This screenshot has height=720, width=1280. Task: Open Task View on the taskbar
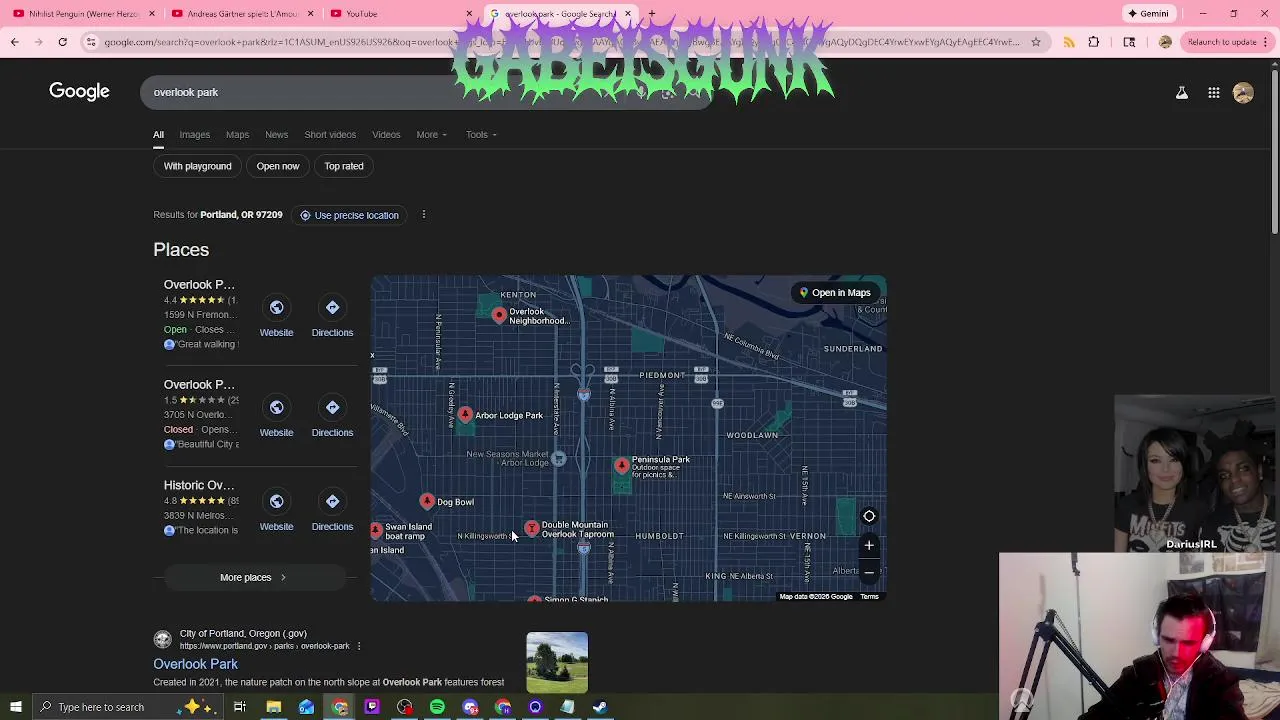(240, 707)
